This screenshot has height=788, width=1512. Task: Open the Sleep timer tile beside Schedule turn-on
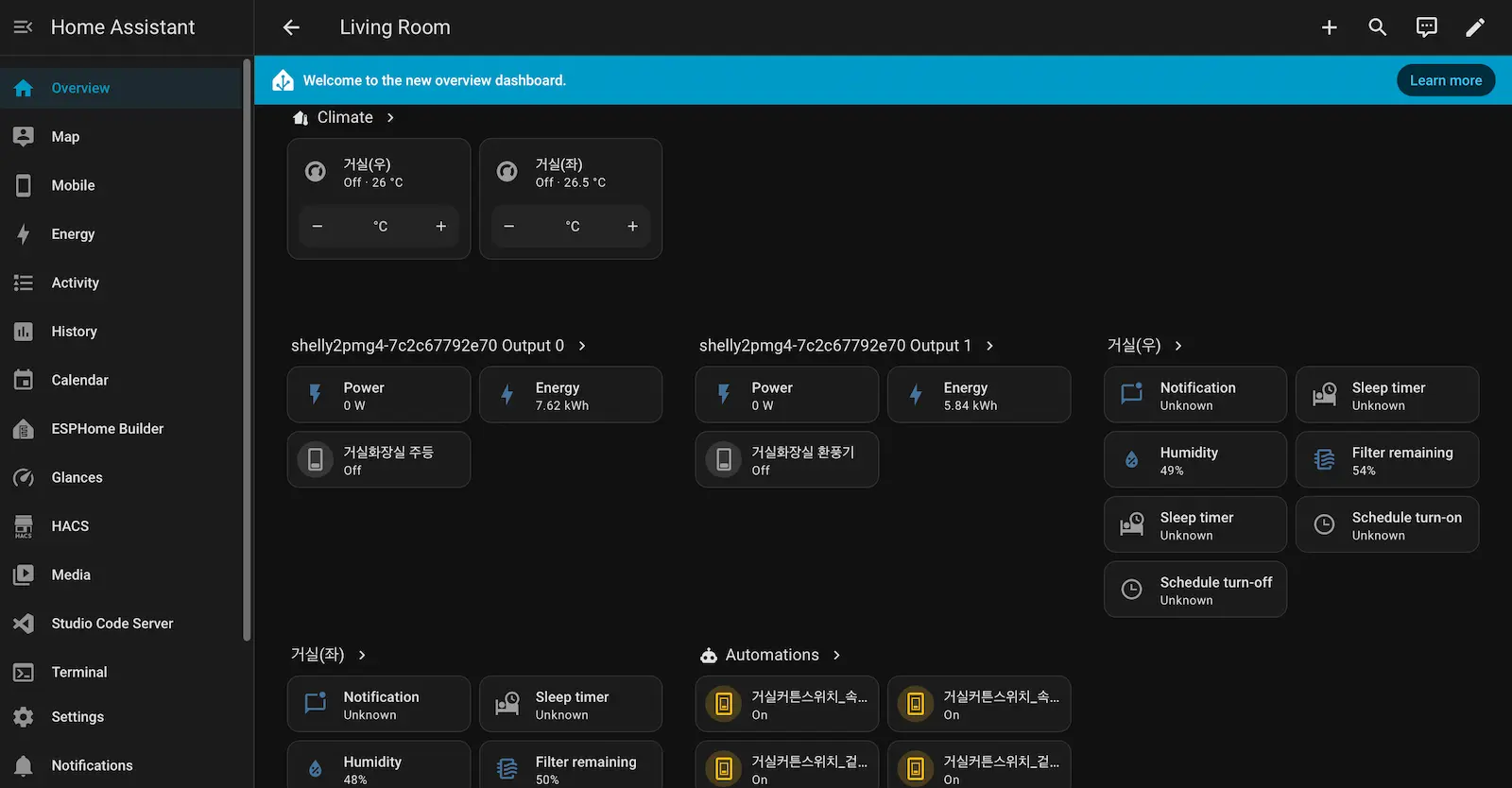click(1195, 524)
